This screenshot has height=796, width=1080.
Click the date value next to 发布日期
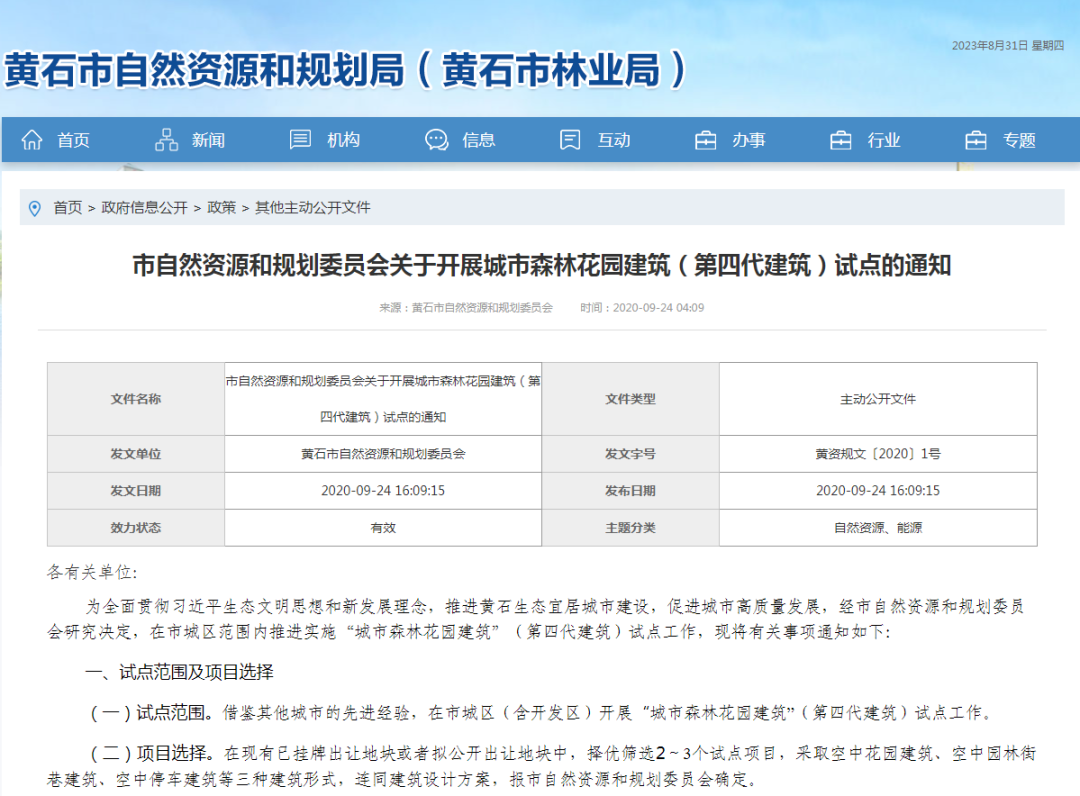tap(878, 490)
